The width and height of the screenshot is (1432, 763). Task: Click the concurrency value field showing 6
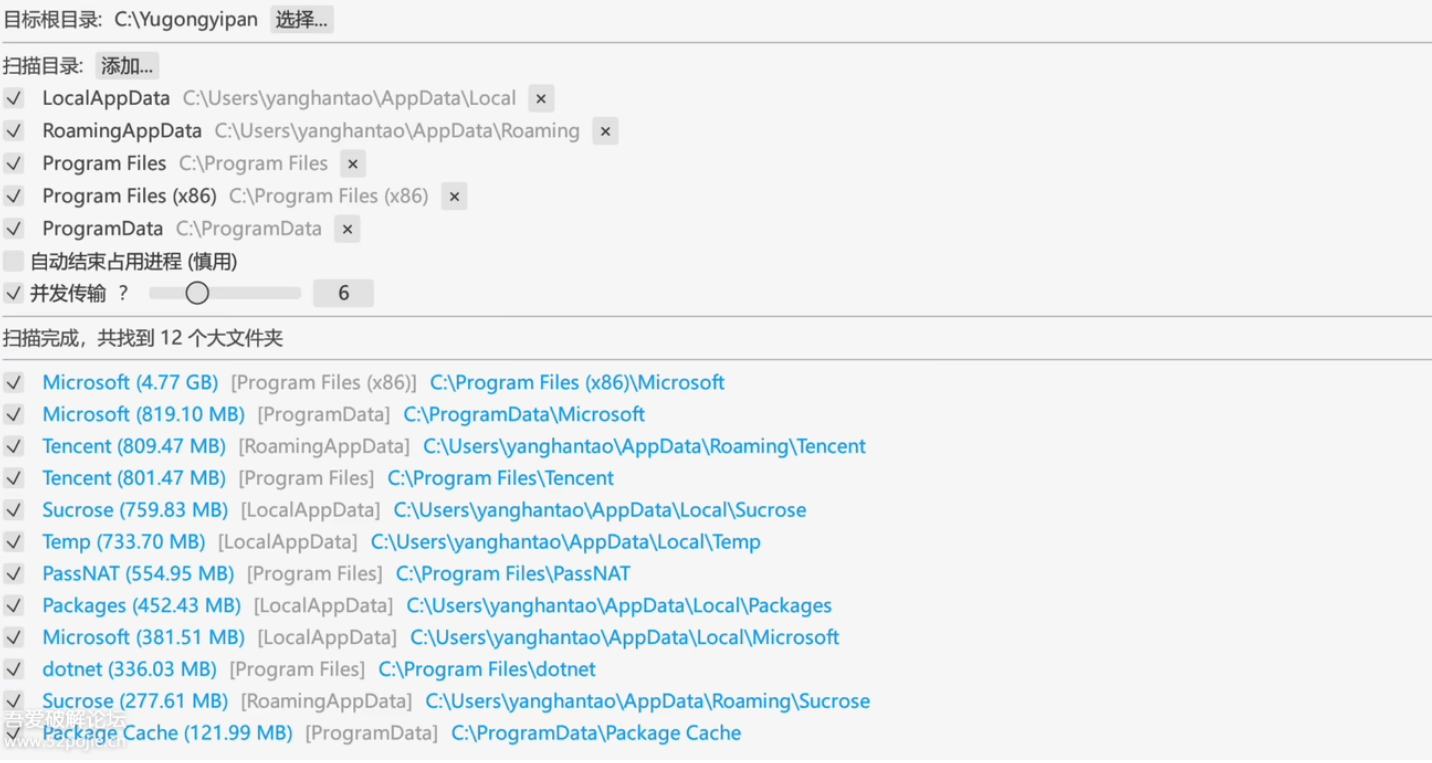[343, 293]
